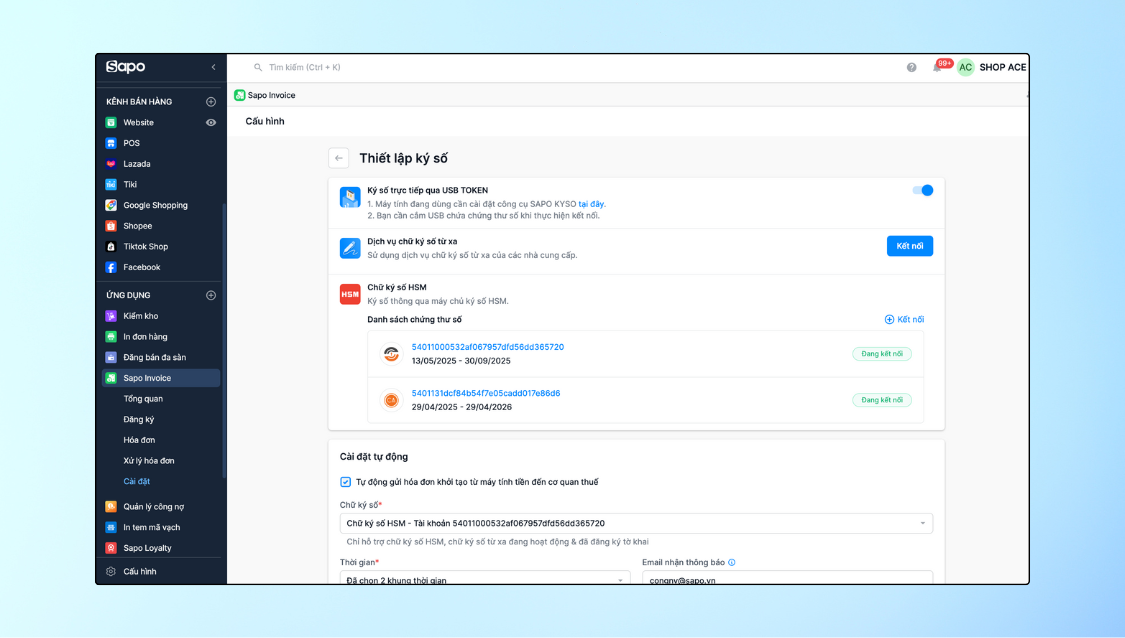Select Hóa đơn in Sapo Invoice submenu
Screen dimensions: 1125x638
139,440
